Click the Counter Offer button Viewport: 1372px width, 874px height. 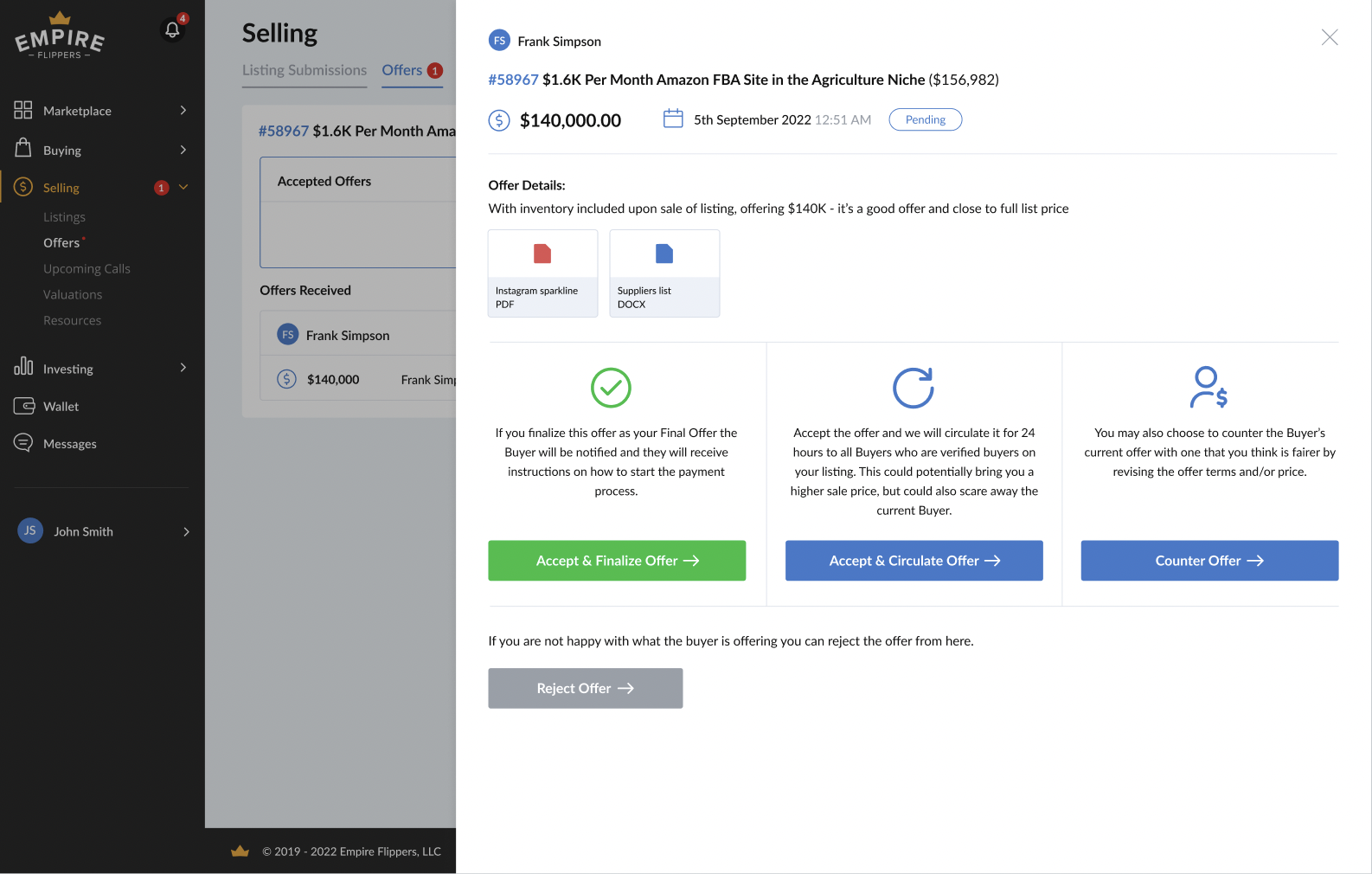click(x=1209, y=561)
